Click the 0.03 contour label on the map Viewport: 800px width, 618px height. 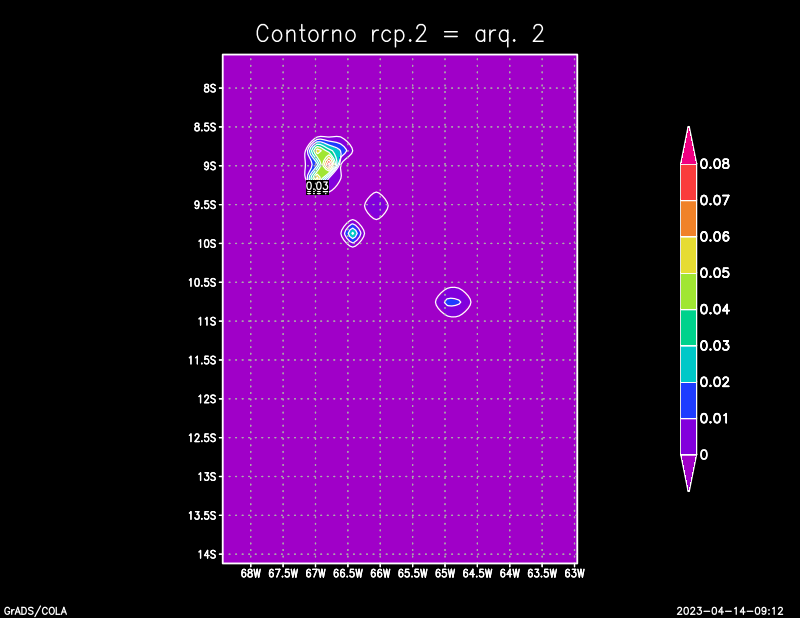[x=317, y=186]
